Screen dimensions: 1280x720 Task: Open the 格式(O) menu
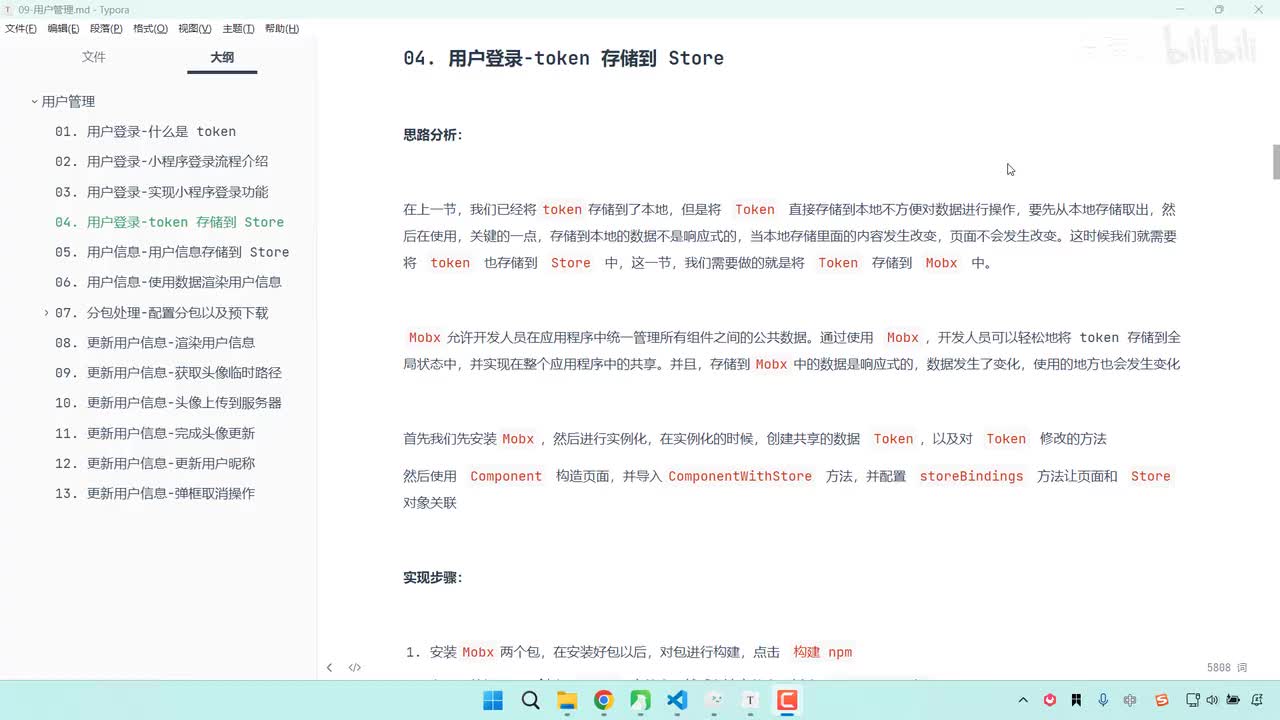click(x=151, y=29)
